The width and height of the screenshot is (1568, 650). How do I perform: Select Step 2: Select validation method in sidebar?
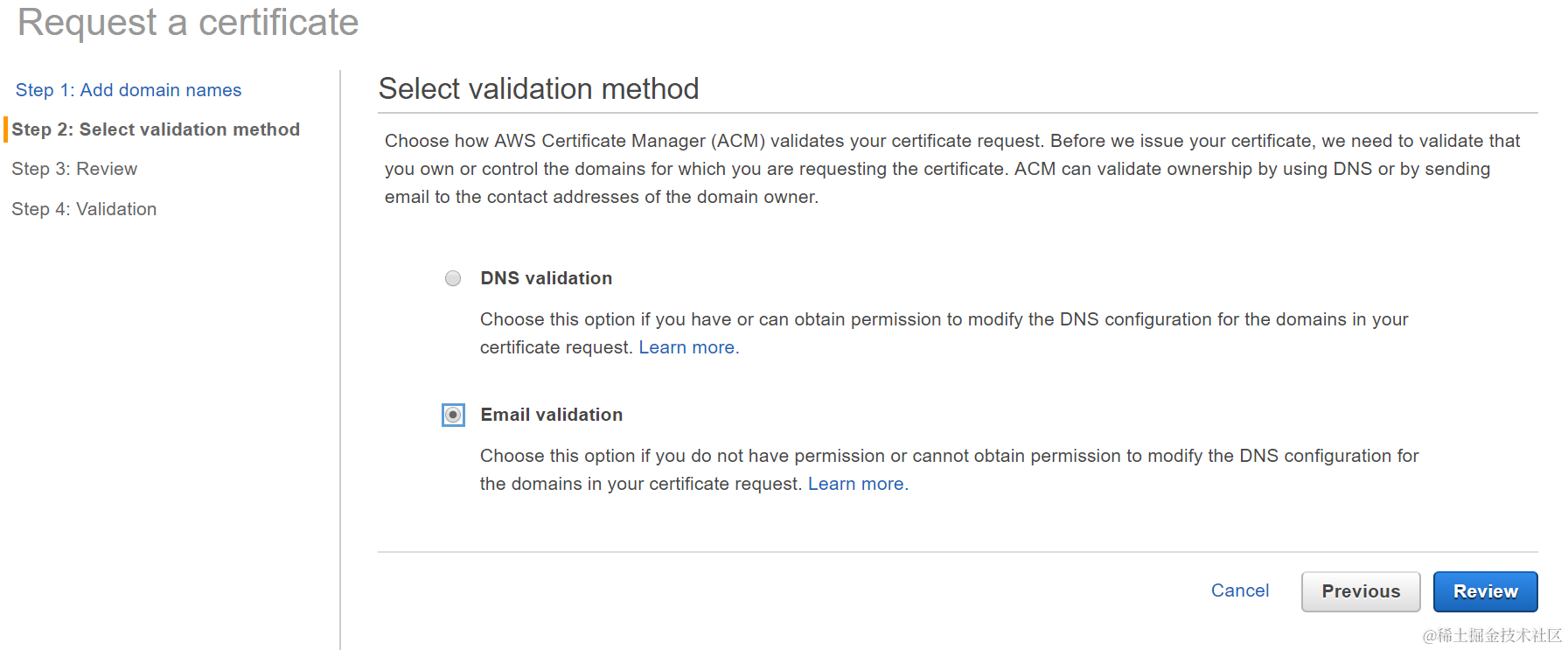coord(156,129)
